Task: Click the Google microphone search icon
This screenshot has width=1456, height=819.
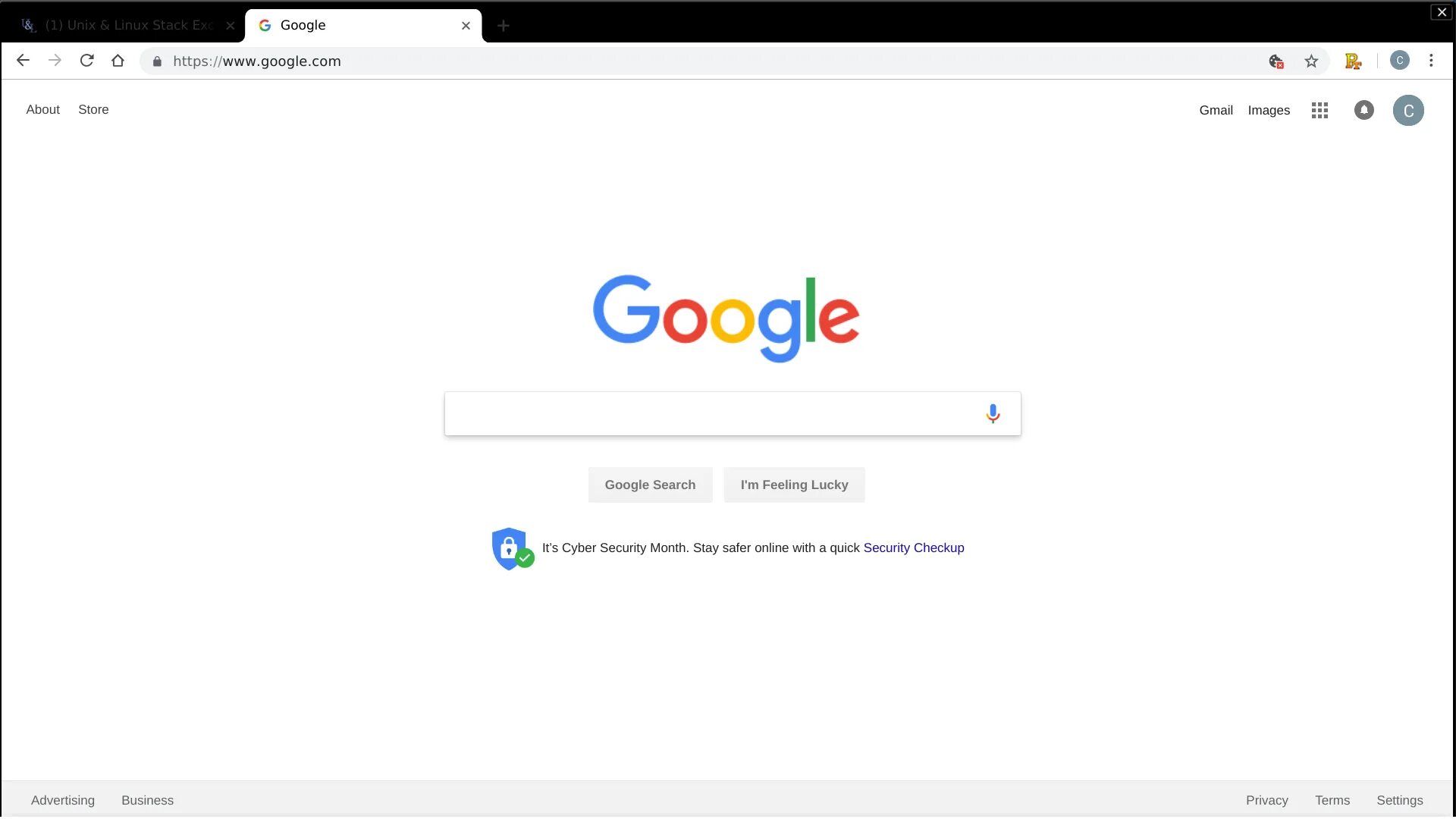Action: tap(991, 413)
